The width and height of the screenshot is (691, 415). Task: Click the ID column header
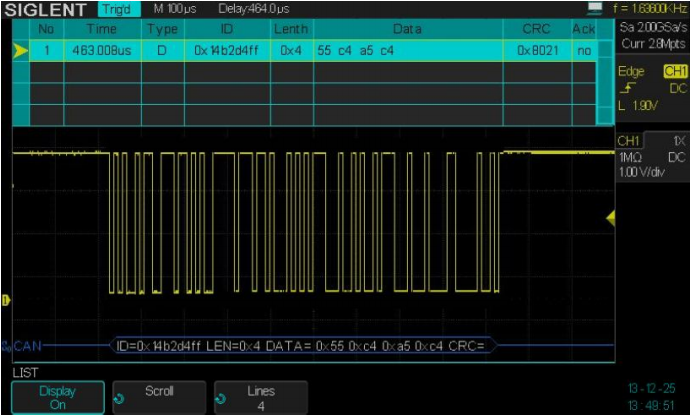tap(227, 29)
